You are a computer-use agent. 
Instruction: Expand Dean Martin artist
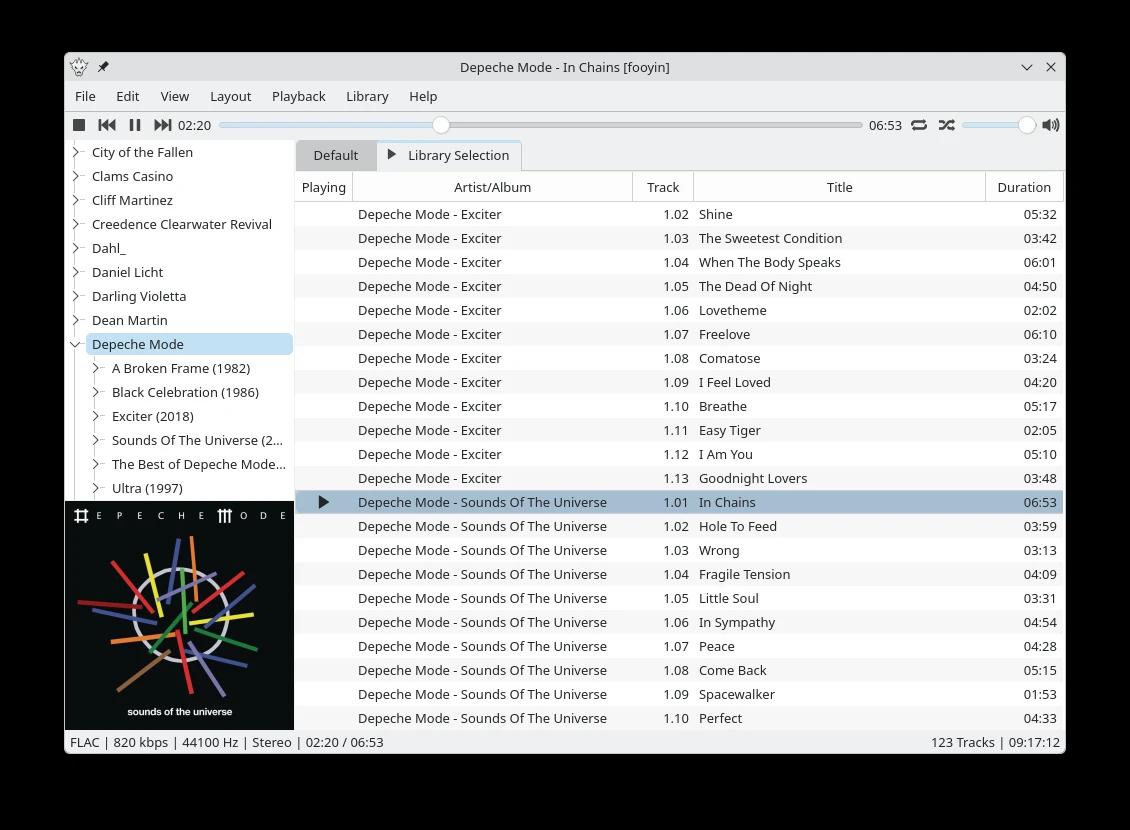tap(75, 320)
